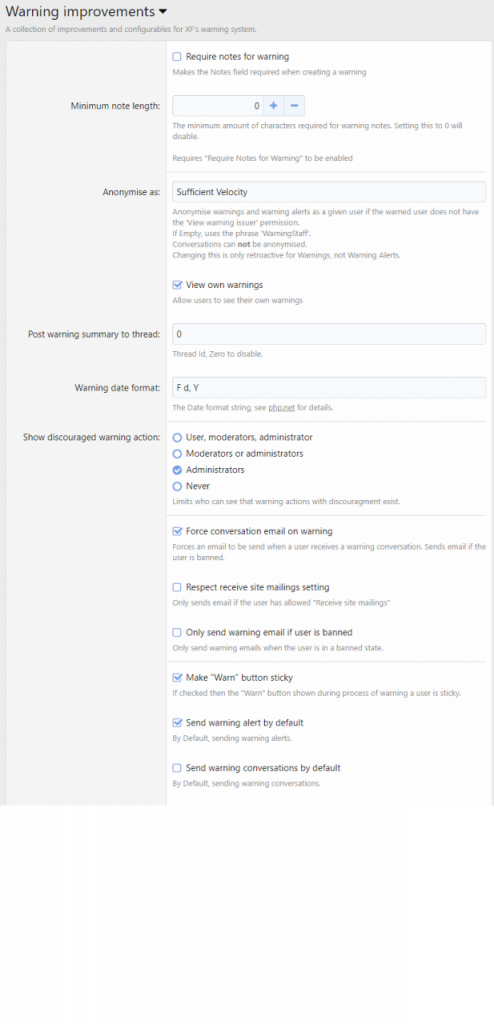Select User, moderators, administrator radio option
The height and width of the screenshot is (1024, 494).
tap(177, 437)
